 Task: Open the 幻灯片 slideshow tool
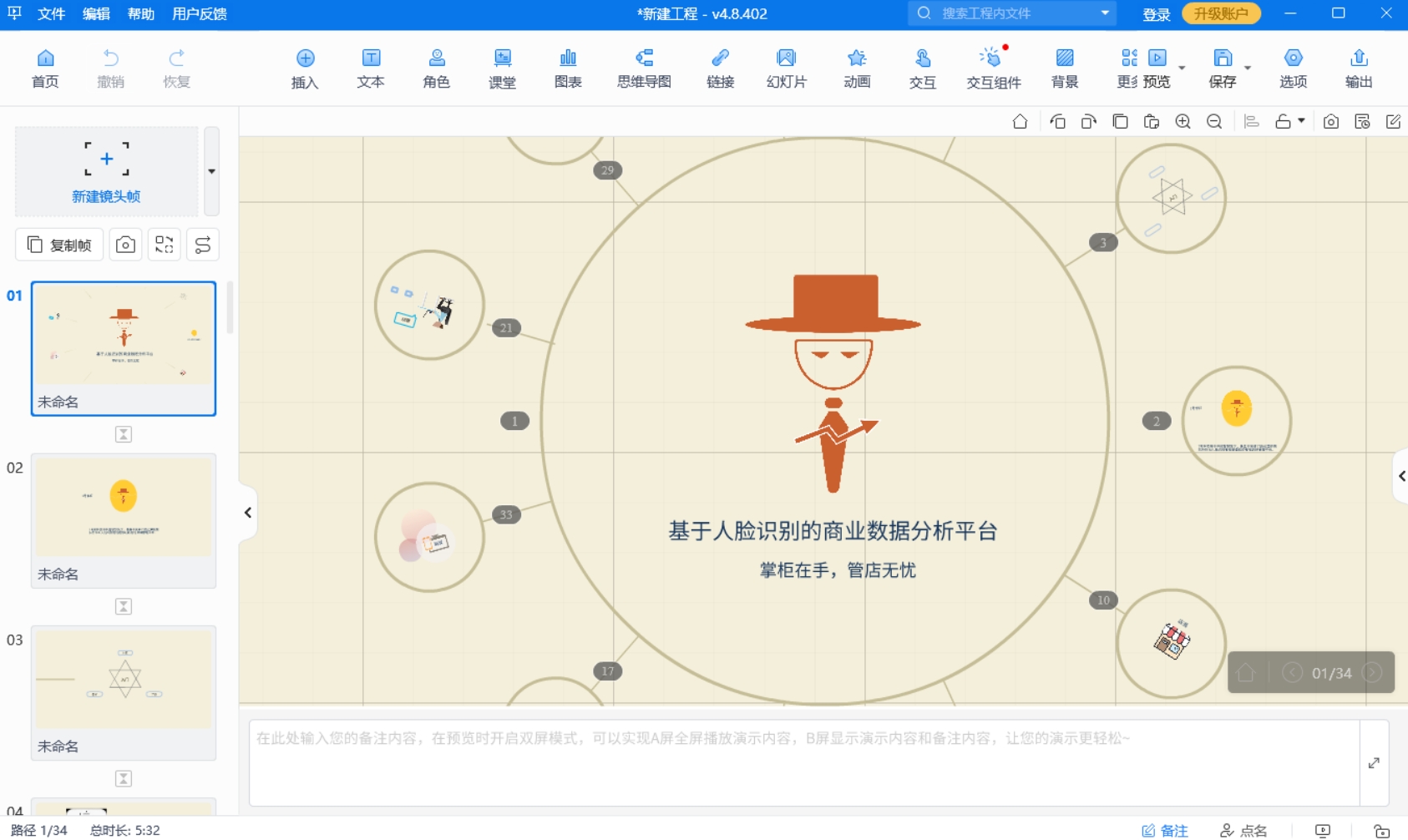click(786, 68)
